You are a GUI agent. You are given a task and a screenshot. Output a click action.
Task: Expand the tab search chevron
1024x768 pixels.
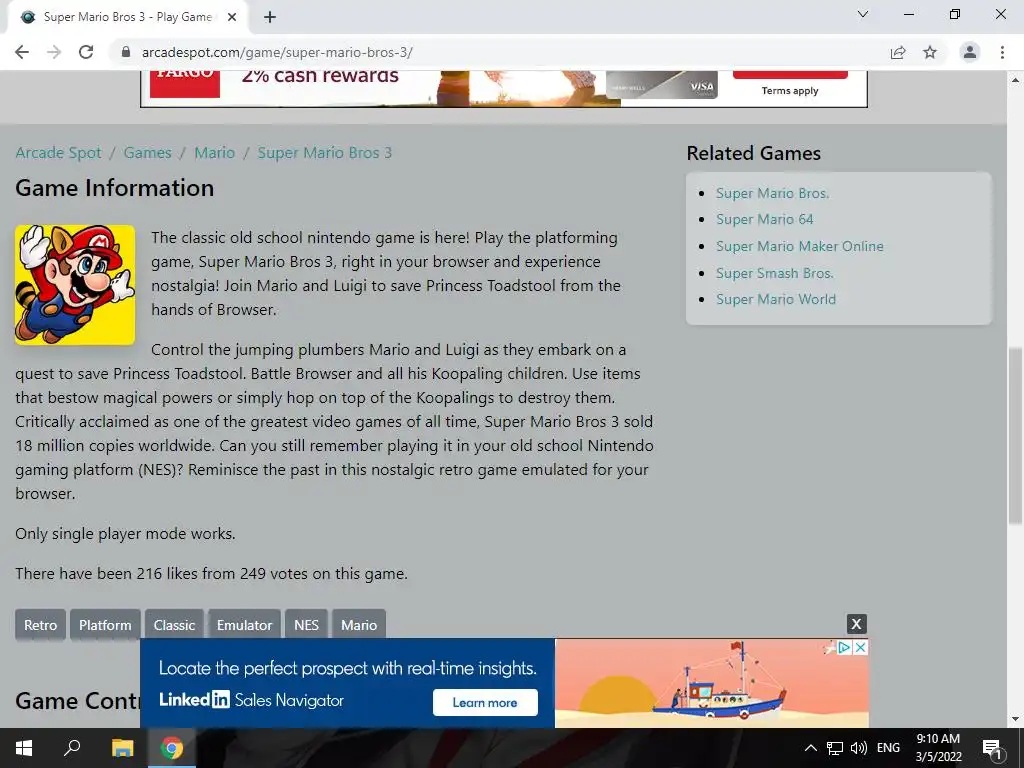coord(863,14)
